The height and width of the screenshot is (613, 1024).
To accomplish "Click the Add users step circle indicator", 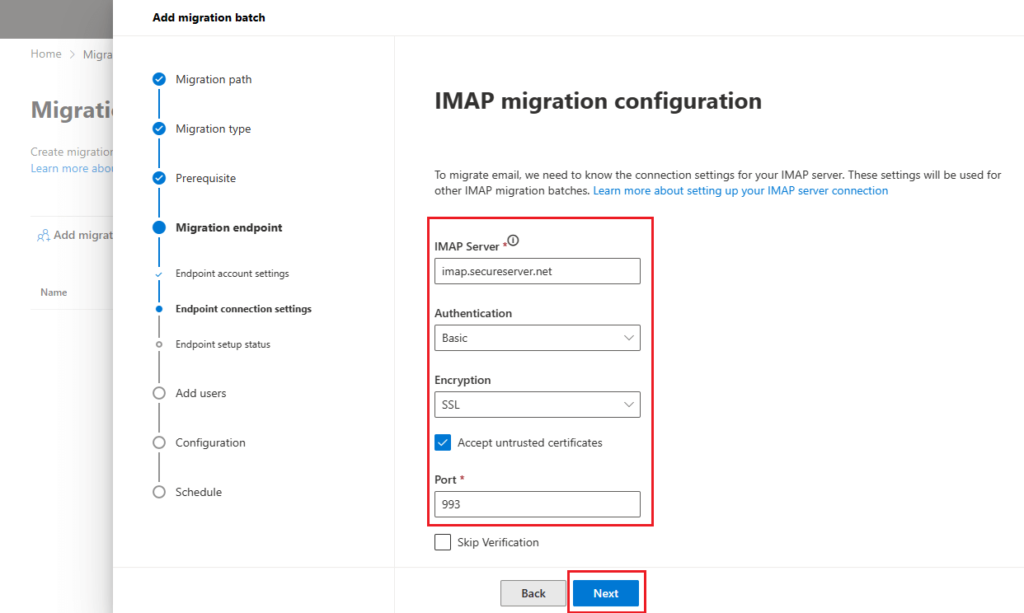I will pyautogui.click(x=159, y=393).
